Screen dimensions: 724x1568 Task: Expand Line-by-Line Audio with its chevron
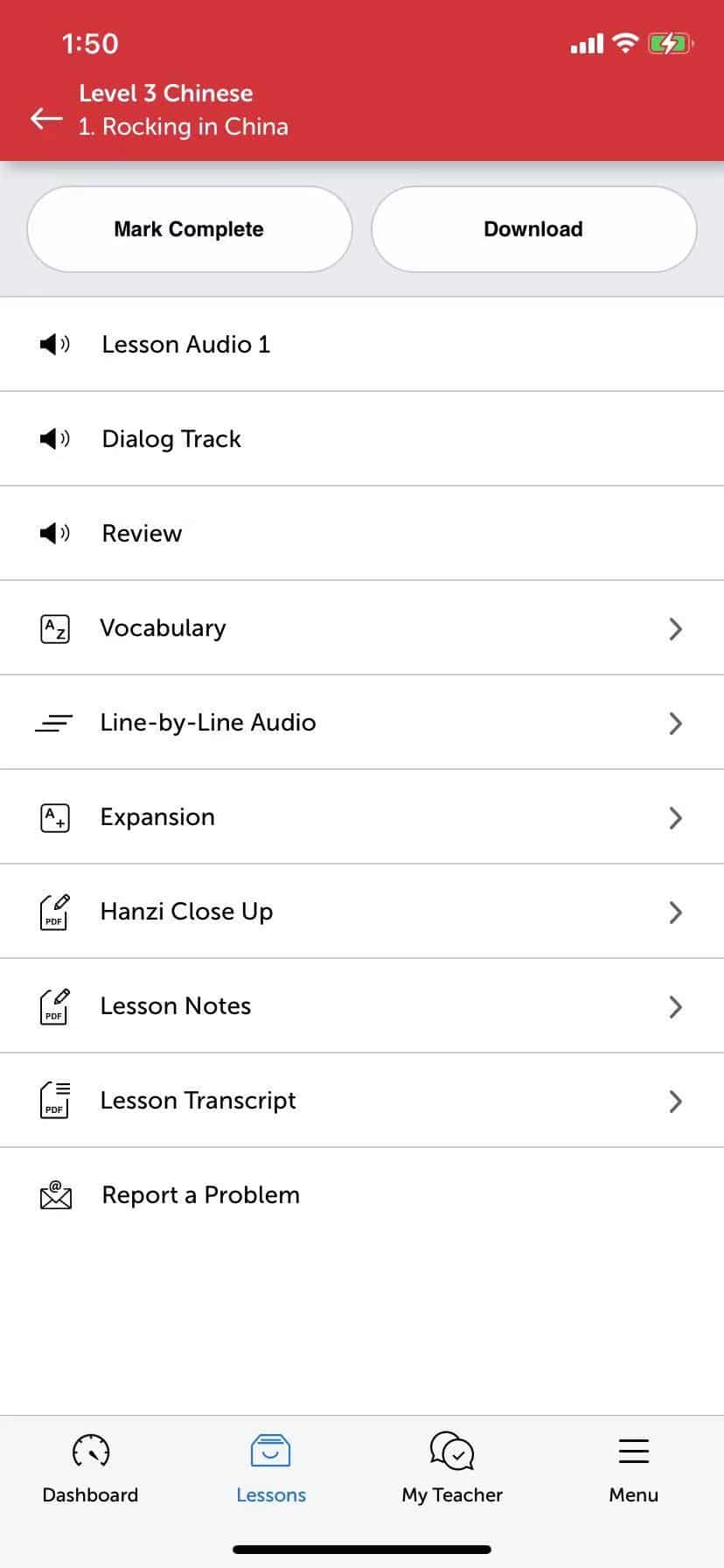pos(675,723)
